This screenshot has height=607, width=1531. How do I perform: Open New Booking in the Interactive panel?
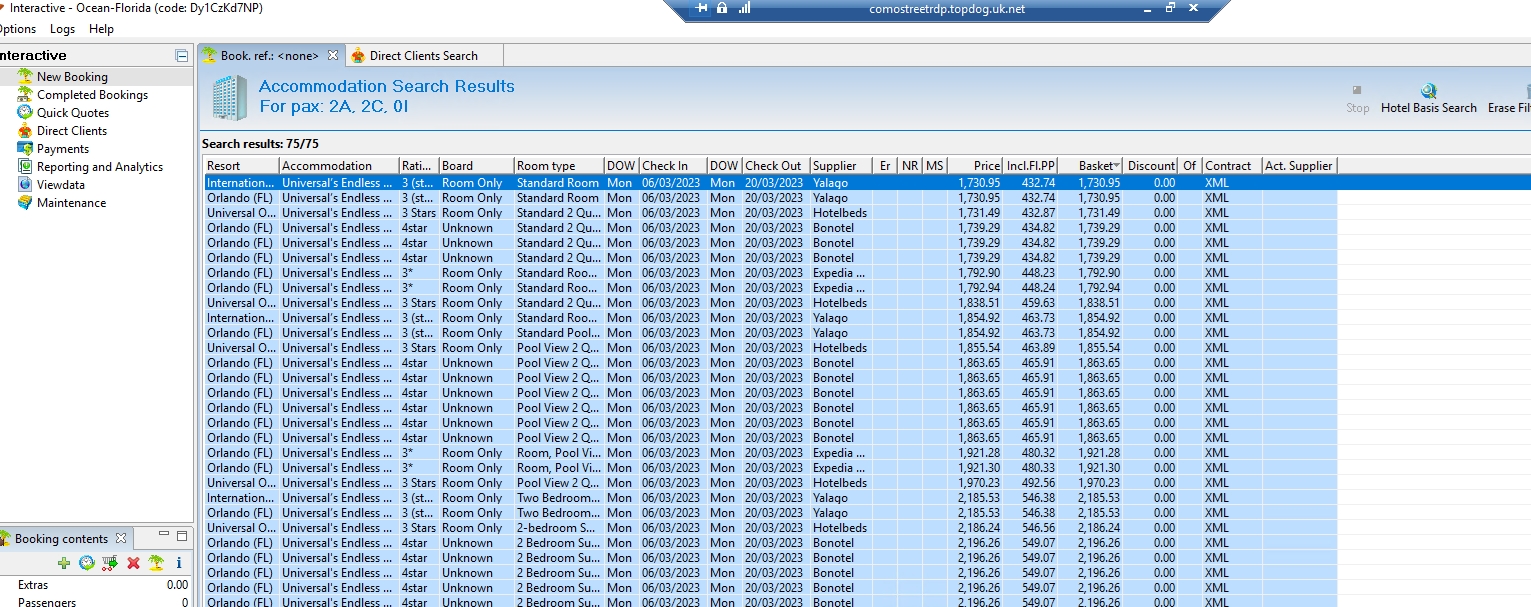point(72,77)
